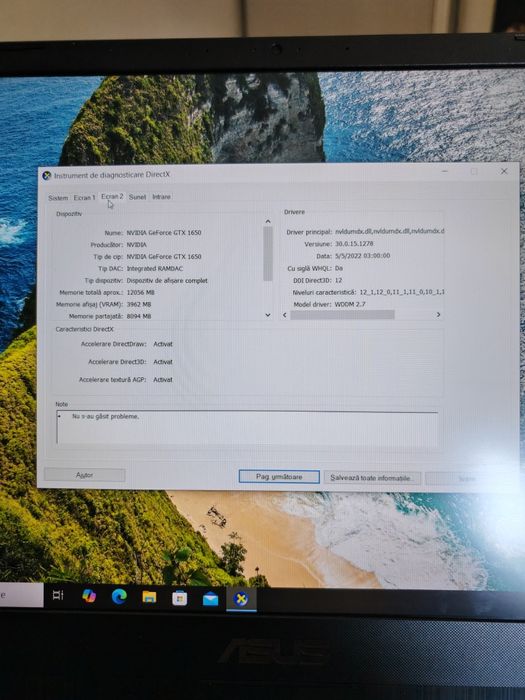Click the '3962 MB' VRAM value
This screenshot has width=525, height=700.
point(139,304)
